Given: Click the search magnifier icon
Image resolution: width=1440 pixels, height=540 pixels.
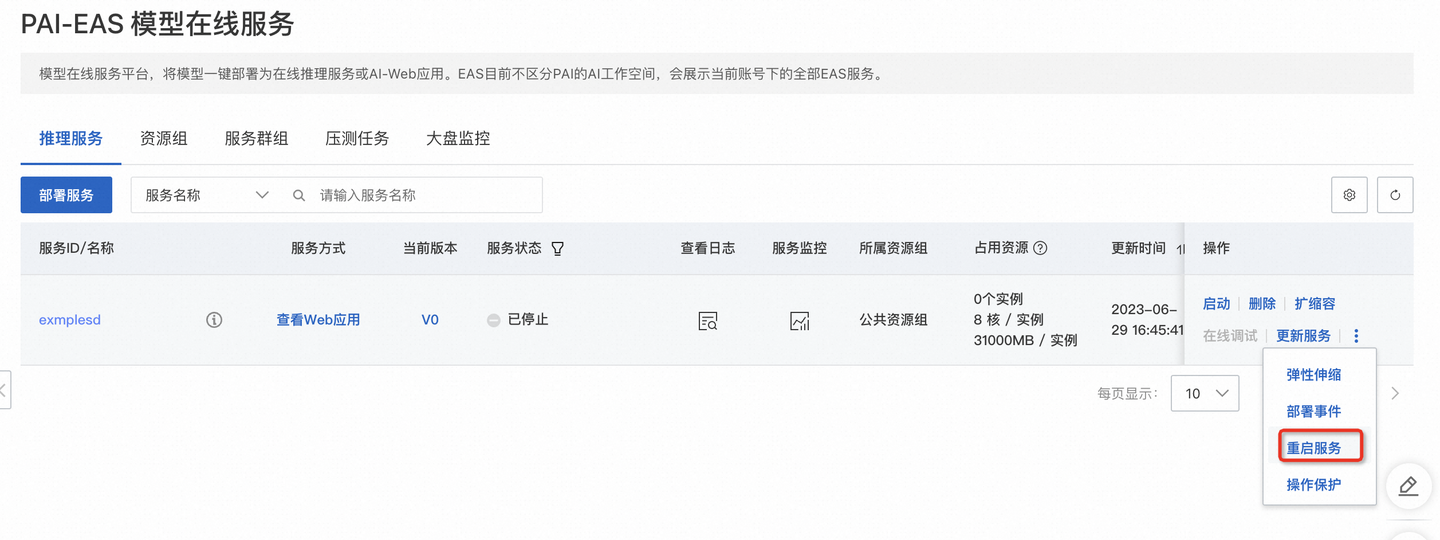Looking at the screenshot, I should [299, 195].
